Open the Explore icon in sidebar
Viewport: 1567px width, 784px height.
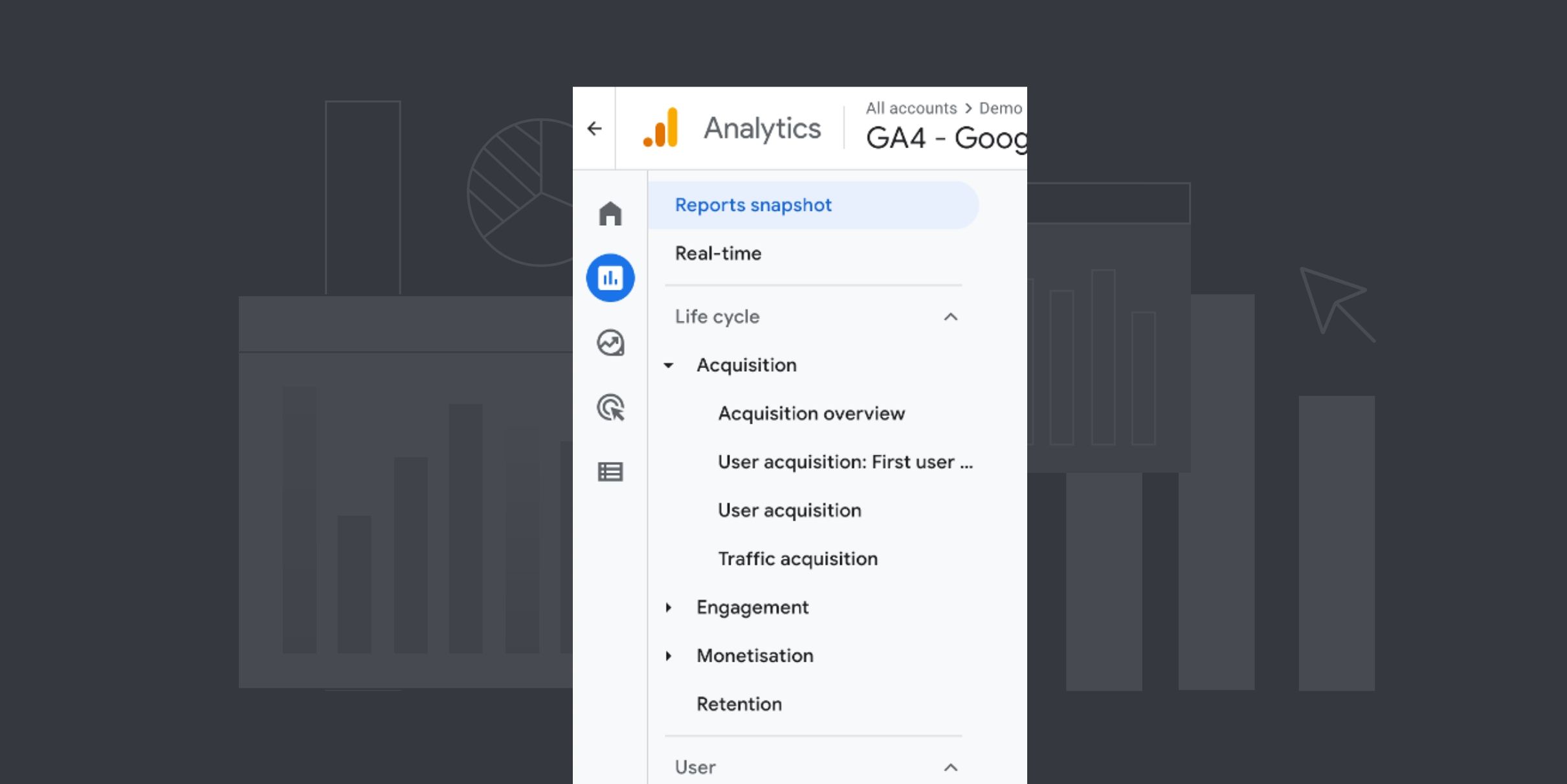pyautogui.click(x=610, y=343)
